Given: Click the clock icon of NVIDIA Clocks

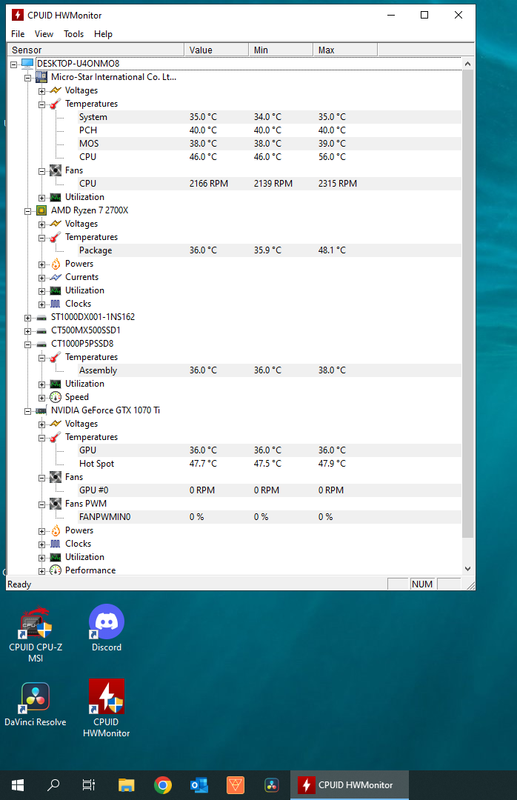Looking at the screenshot, I should click(x=55, y=544).
